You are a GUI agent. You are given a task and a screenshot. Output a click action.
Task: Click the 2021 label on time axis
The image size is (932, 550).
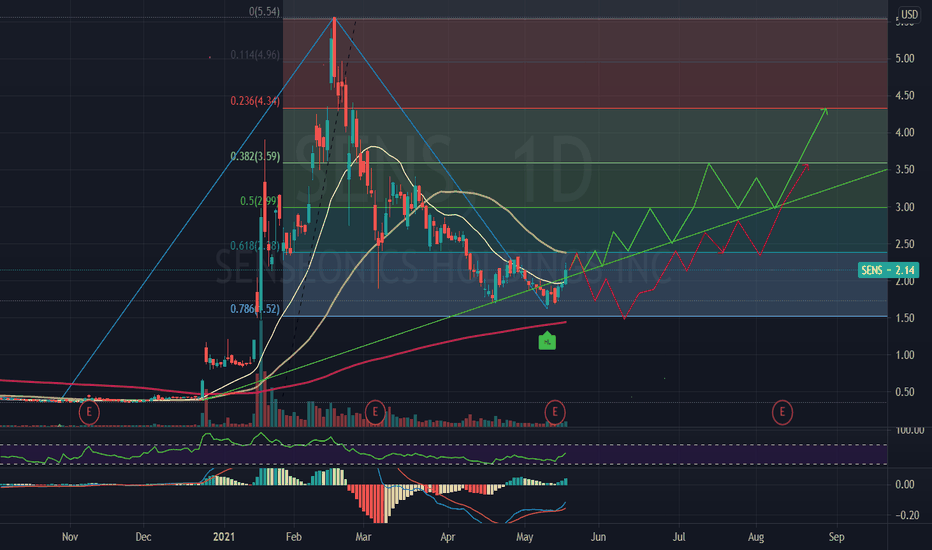click(x=223, y=537)
